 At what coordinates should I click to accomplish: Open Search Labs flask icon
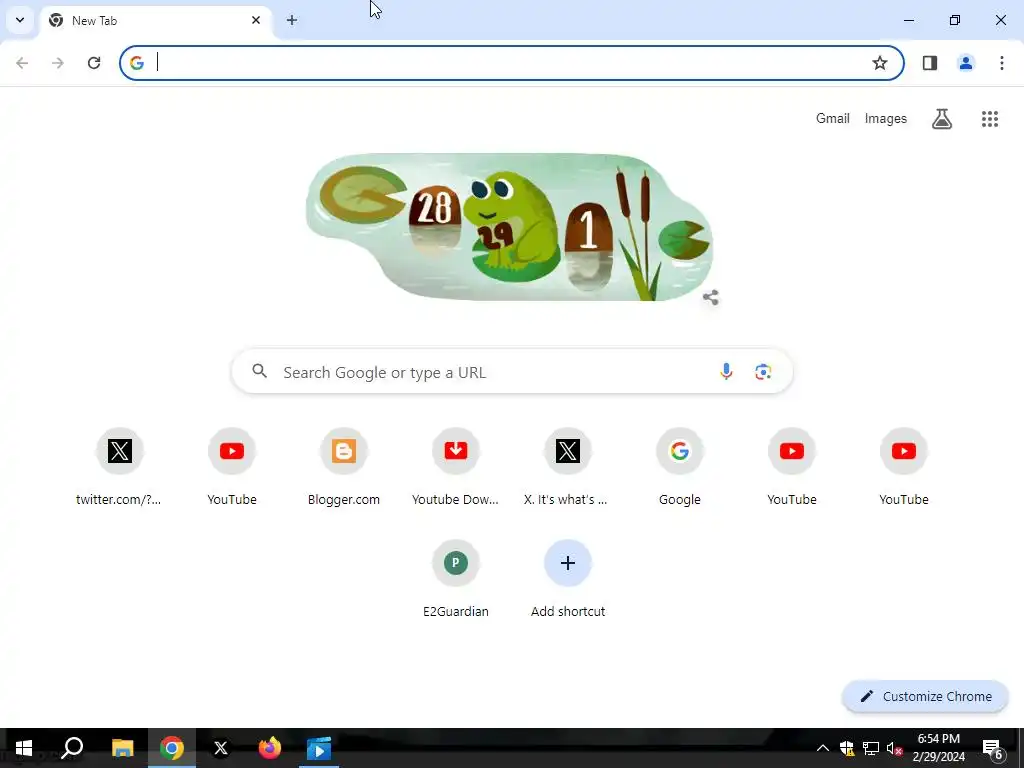[942, 119]
